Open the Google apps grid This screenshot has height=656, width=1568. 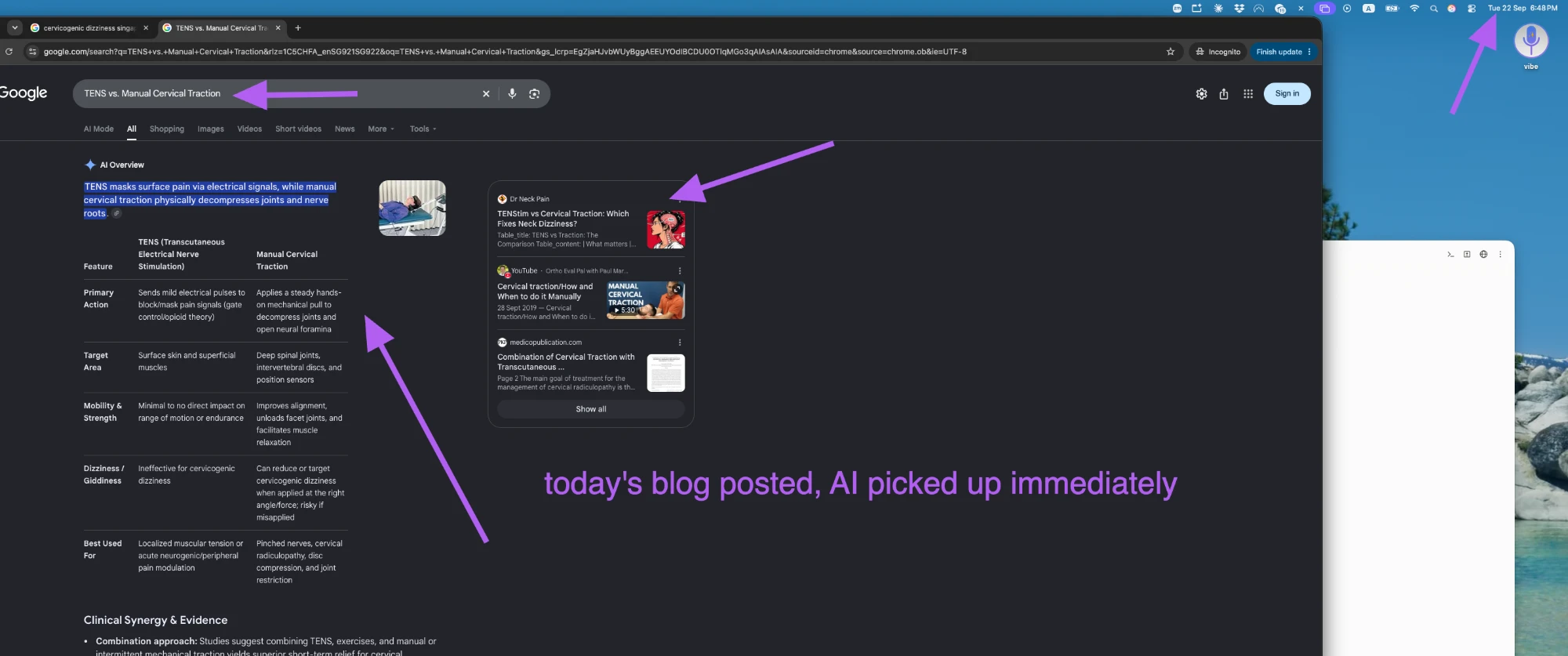(1248, 94)
